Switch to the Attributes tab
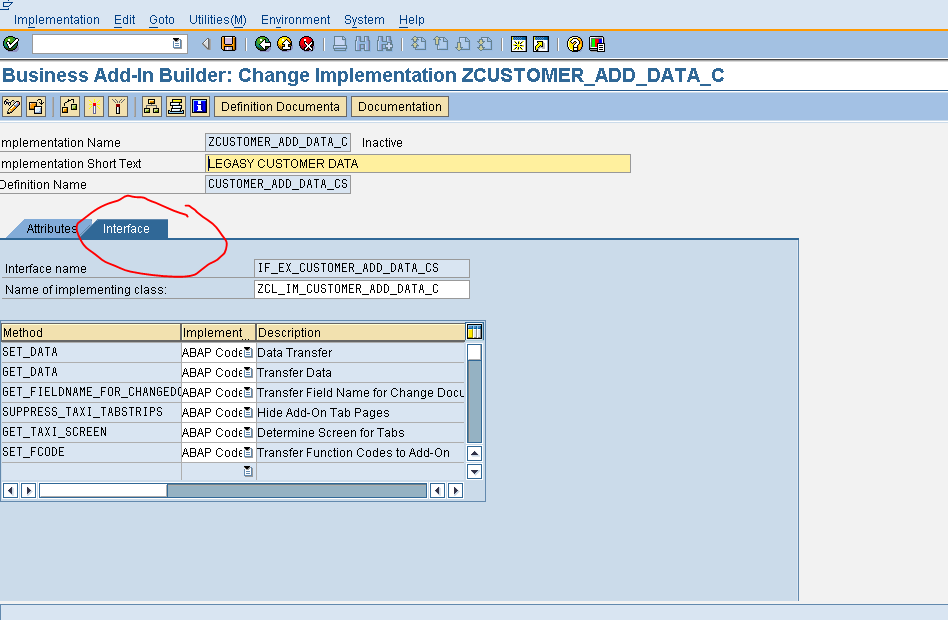 pos(50,228)
